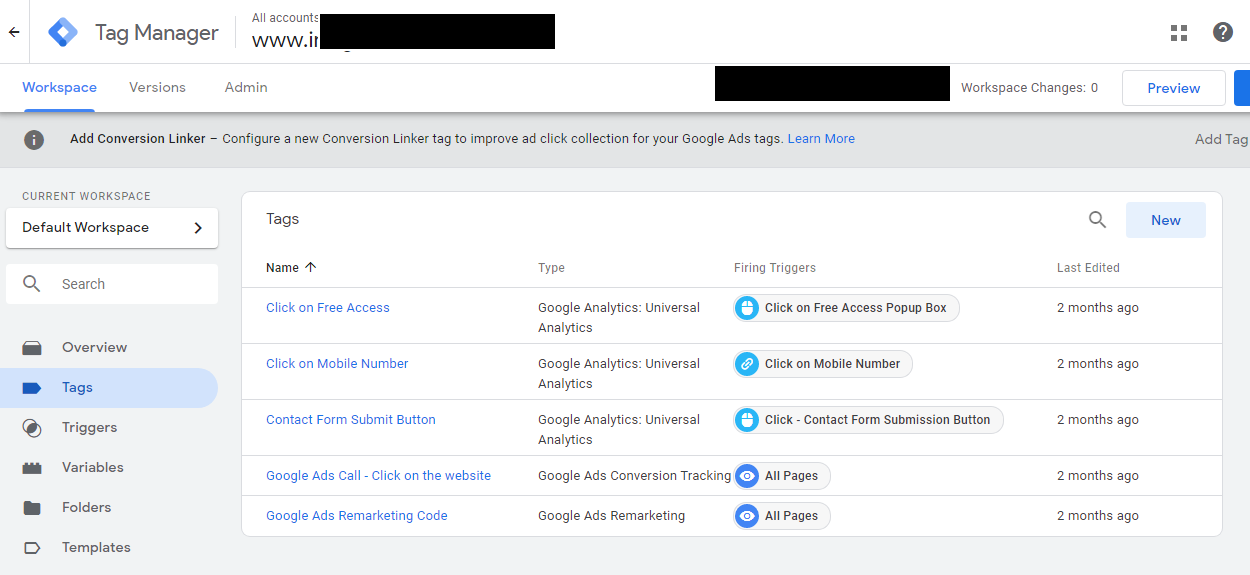The height and width of the screenshot is (575, 1250).
Task: Click the info icon in Conversion Linker banner
Action: click(34, 139)
